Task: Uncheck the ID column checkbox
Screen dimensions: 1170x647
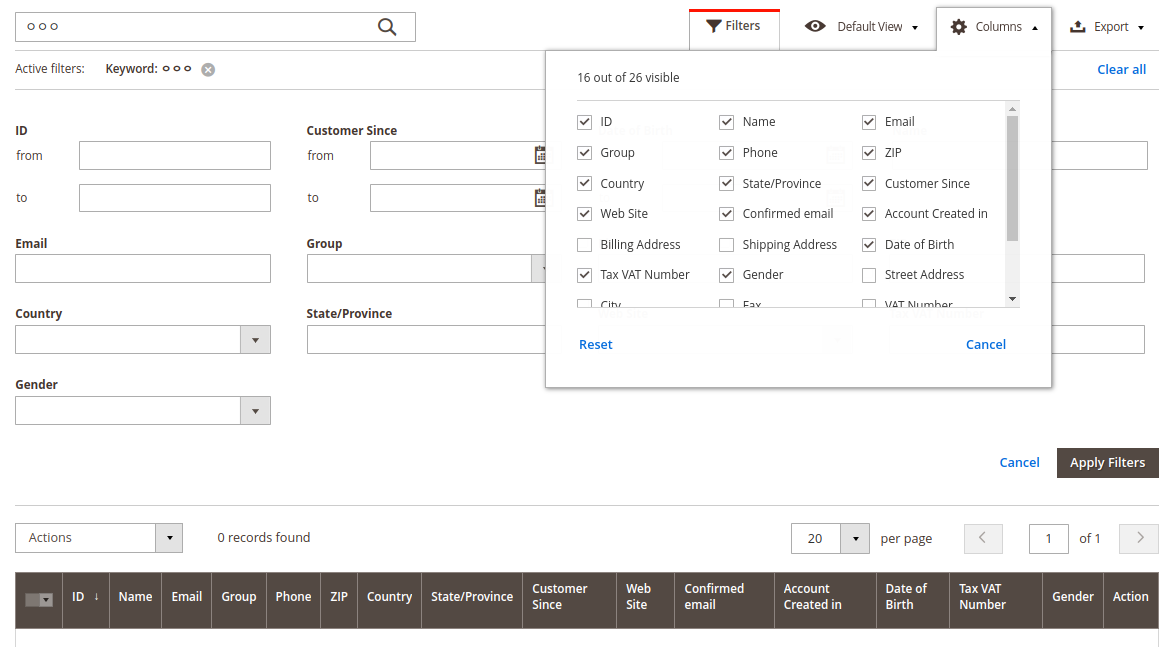Action: [584, 122]
